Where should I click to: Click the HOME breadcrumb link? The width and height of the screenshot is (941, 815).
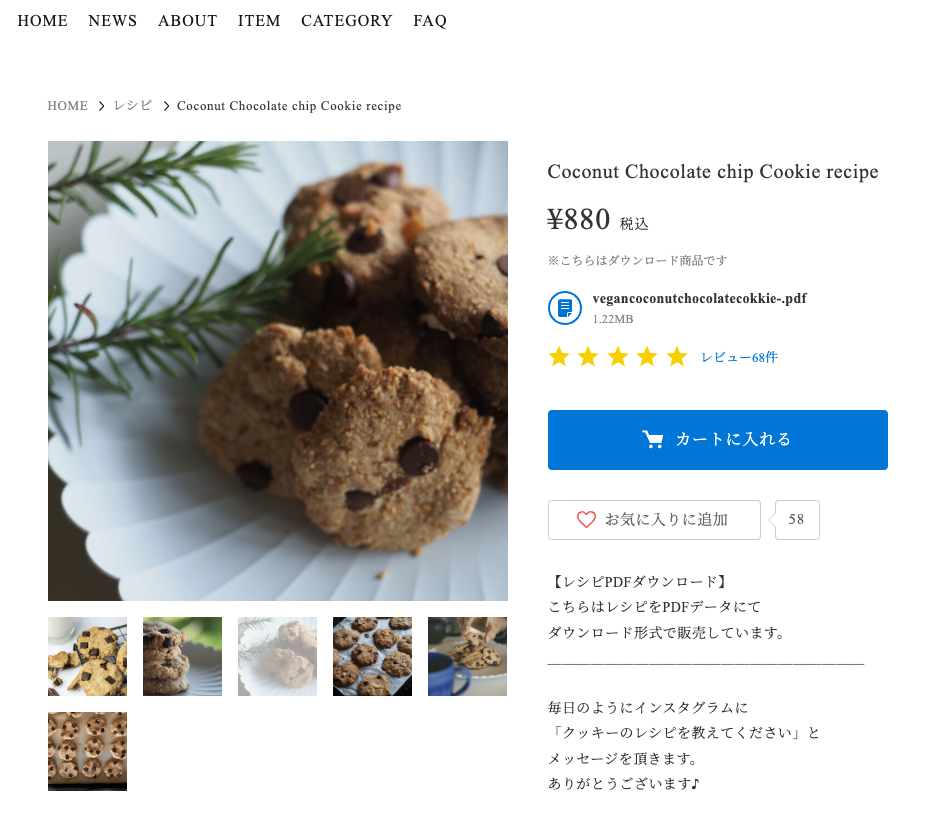(67, 106)
